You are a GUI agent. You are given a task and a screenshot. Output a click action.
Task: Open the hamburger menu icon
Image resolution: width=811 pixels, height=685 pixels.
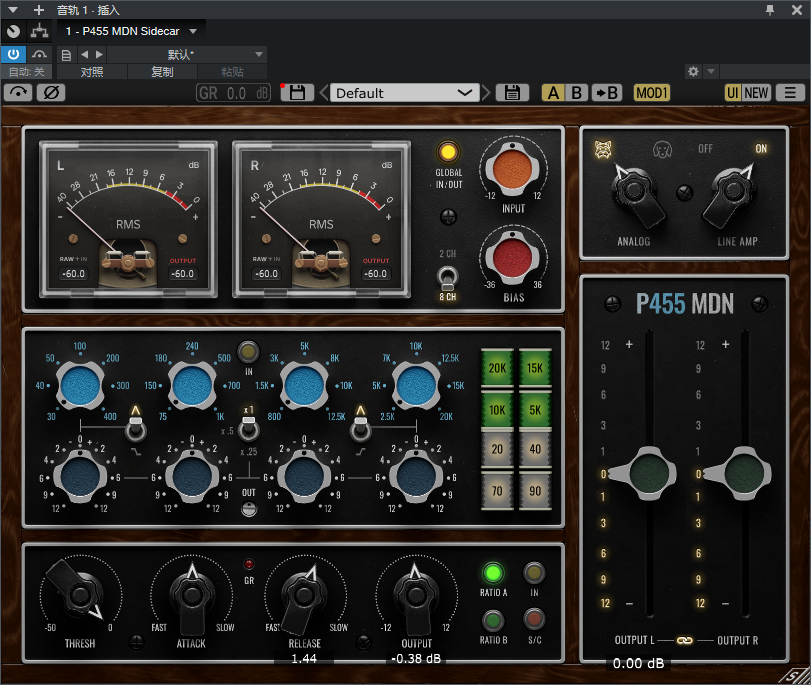790,93
